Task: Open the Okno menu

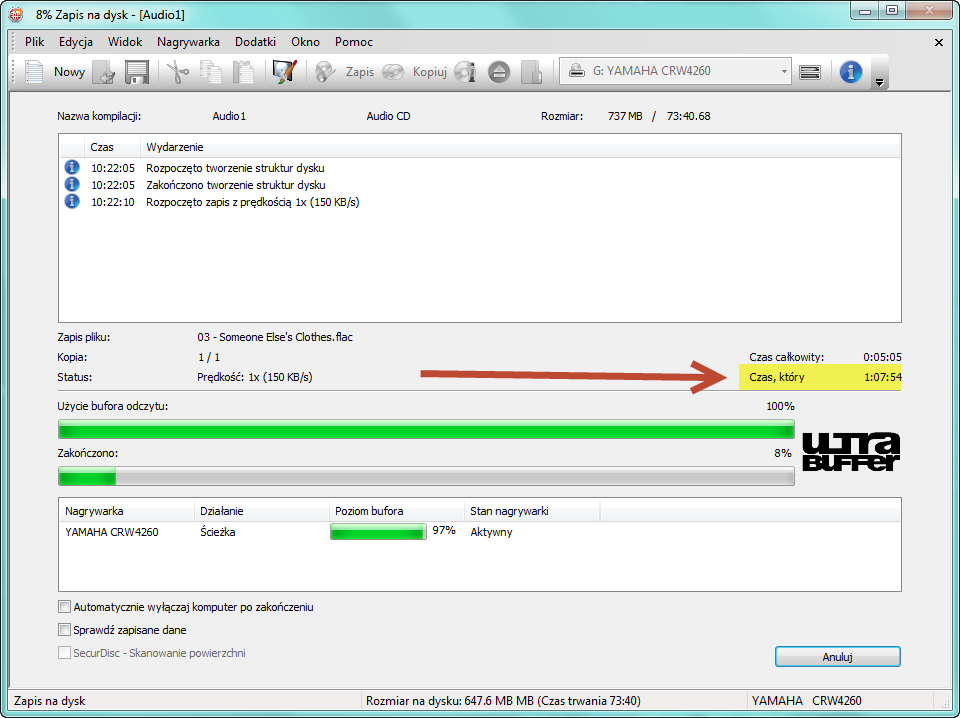Action: pos(306,42)
